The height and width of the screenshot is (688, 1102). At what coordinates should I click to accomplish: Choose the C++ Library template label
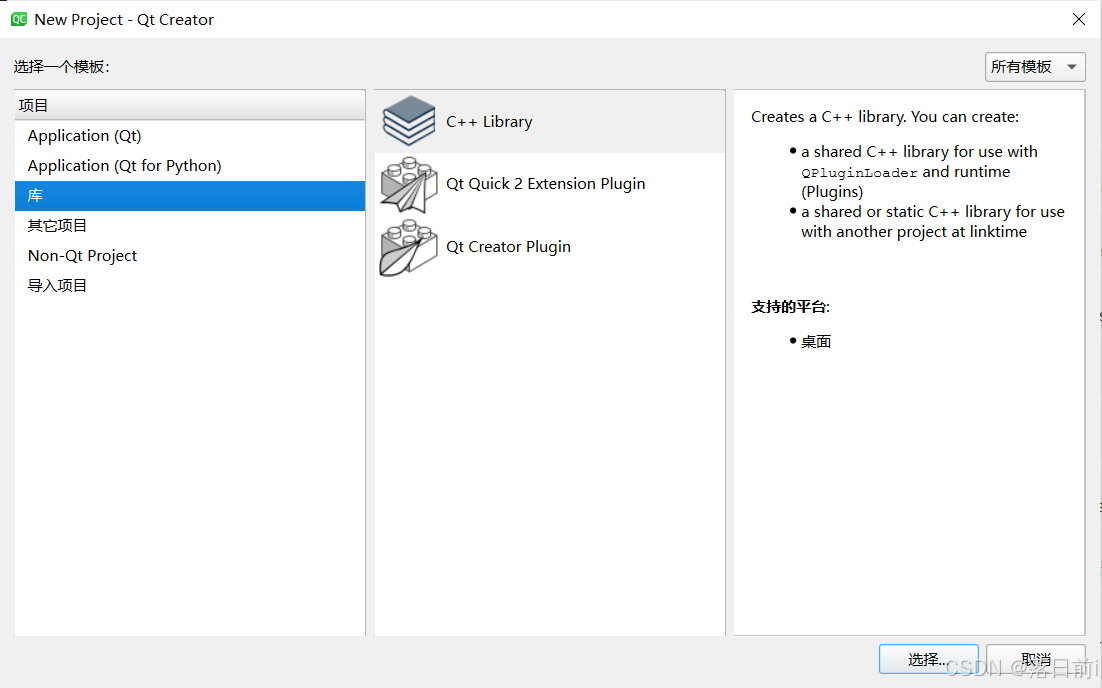point(489,122)
